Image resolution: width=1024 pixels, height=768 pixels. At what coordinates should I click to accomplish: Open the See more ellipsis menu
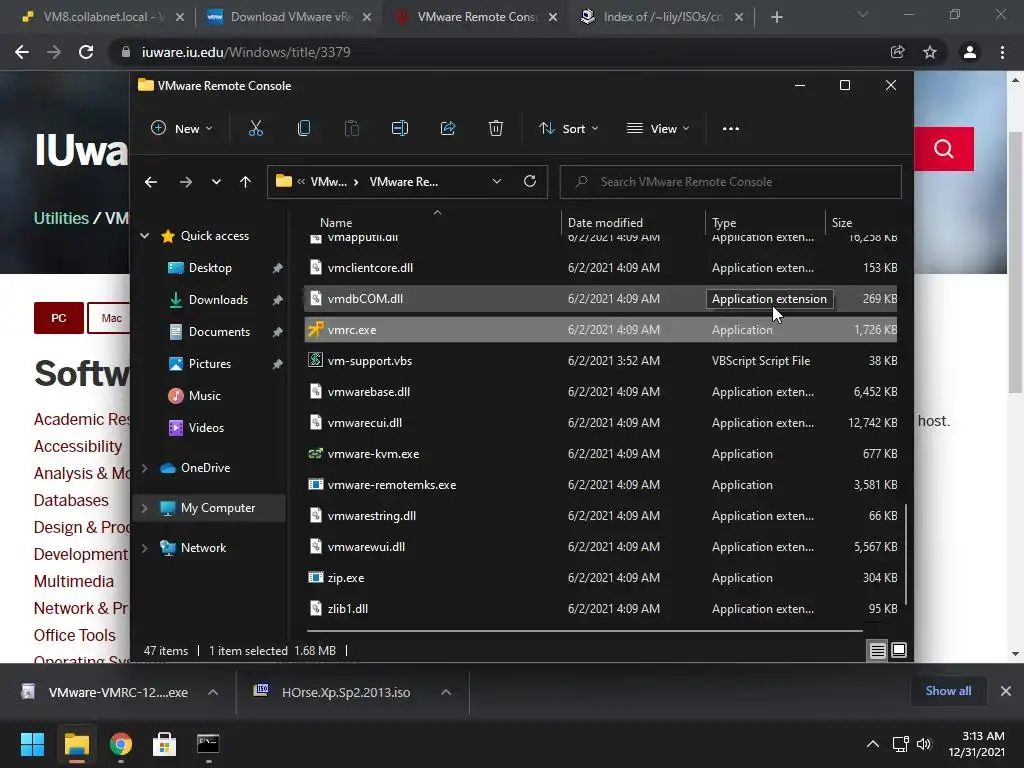point(731,129)
